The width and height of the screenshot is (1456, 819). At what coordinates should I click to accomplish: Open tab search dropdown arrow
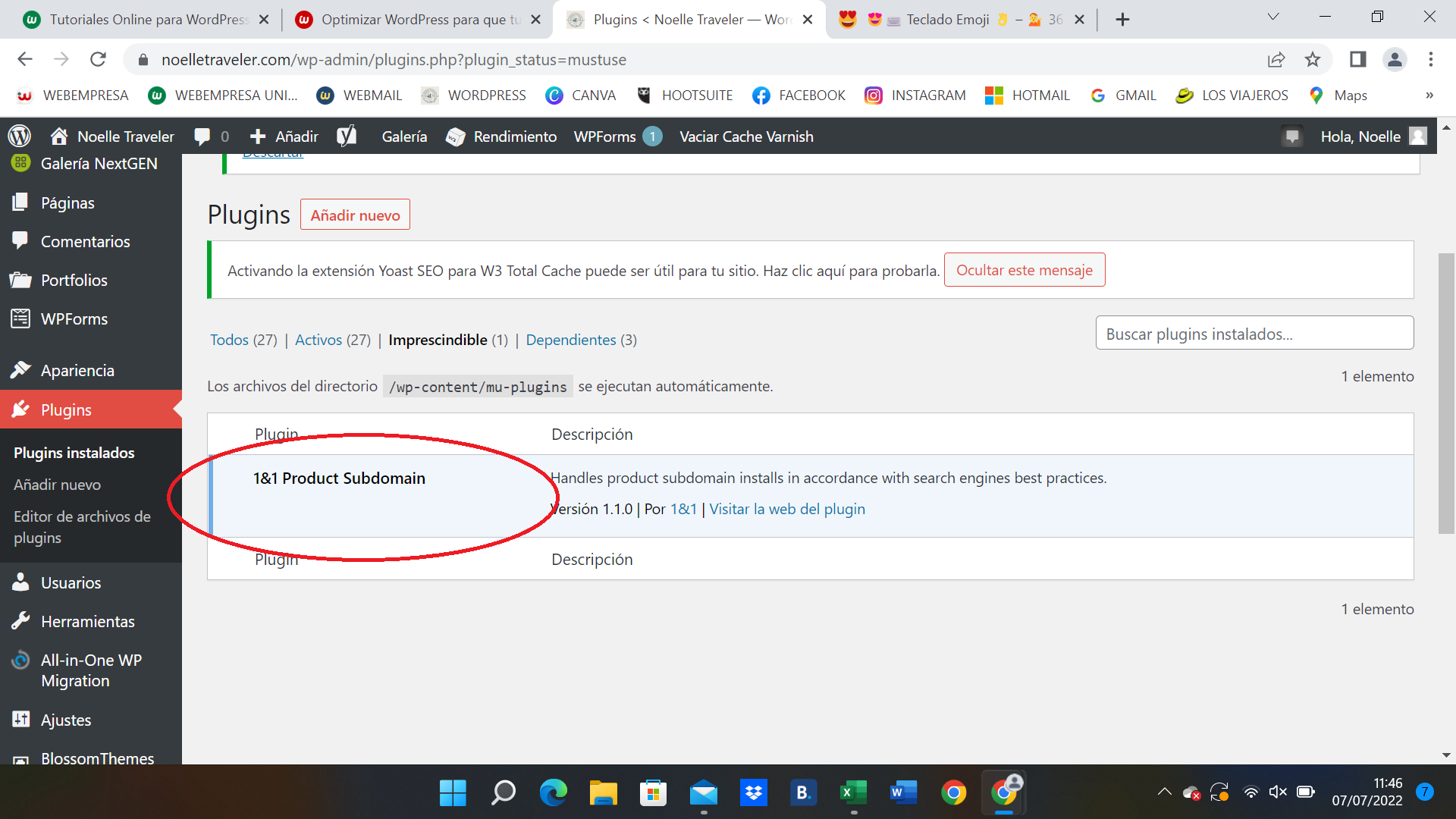pos(1273,17)
